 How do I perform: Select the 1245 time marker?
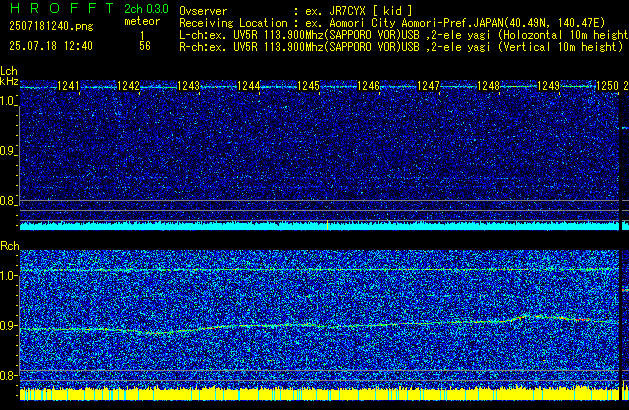tap(308, 86)
